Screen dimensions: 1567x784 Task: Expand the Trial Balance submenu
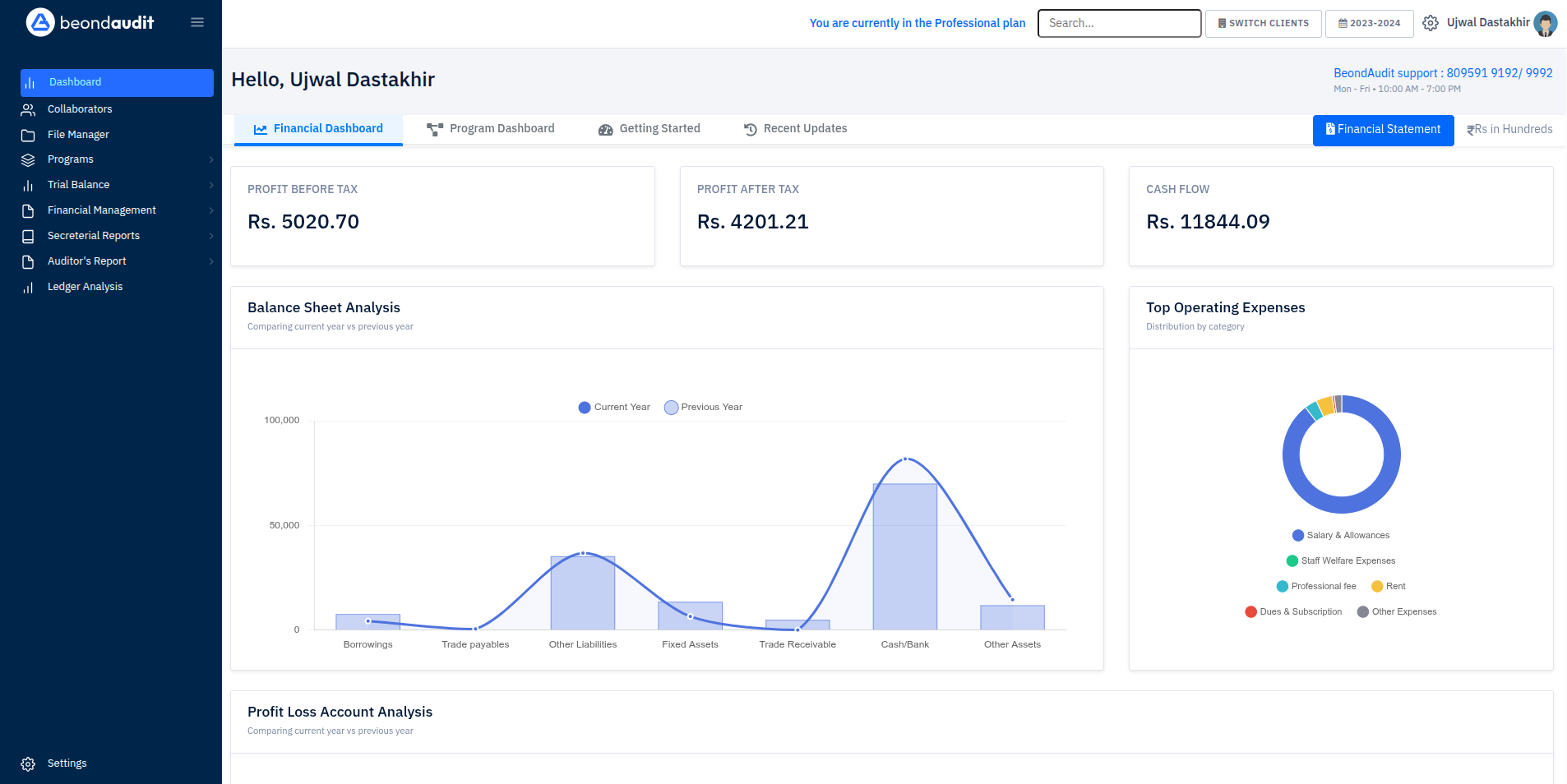pyautogui.click(x=211, y=185)
